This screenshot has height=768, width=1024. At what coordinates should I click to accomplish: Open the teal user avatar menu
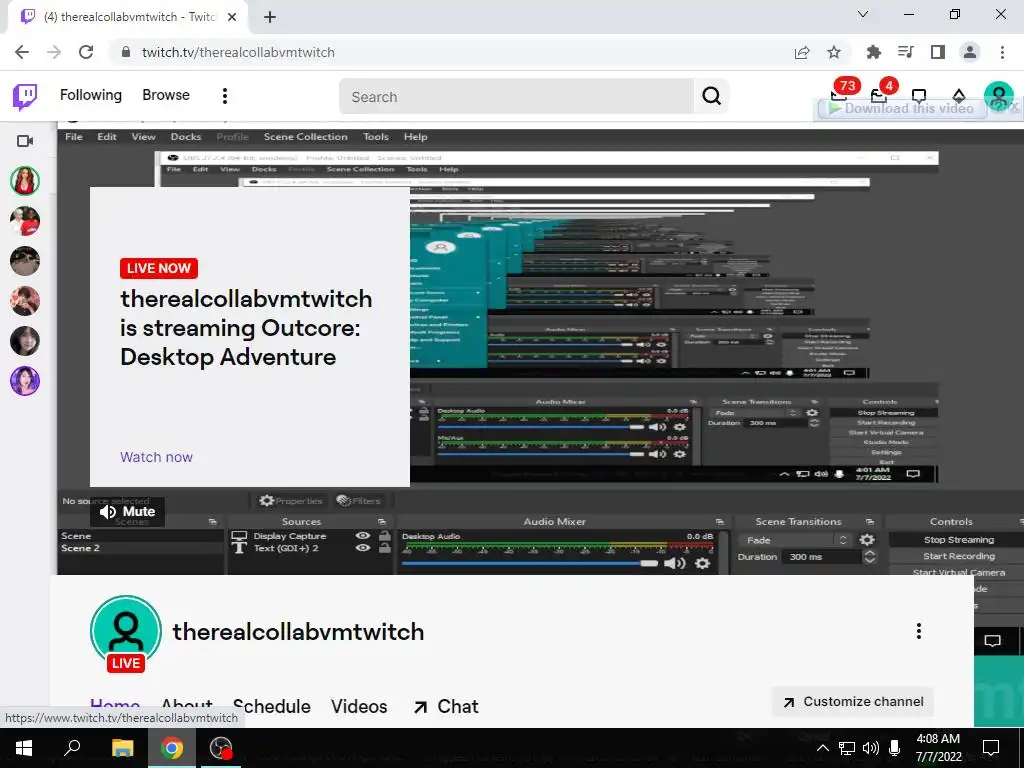[999, 96]
